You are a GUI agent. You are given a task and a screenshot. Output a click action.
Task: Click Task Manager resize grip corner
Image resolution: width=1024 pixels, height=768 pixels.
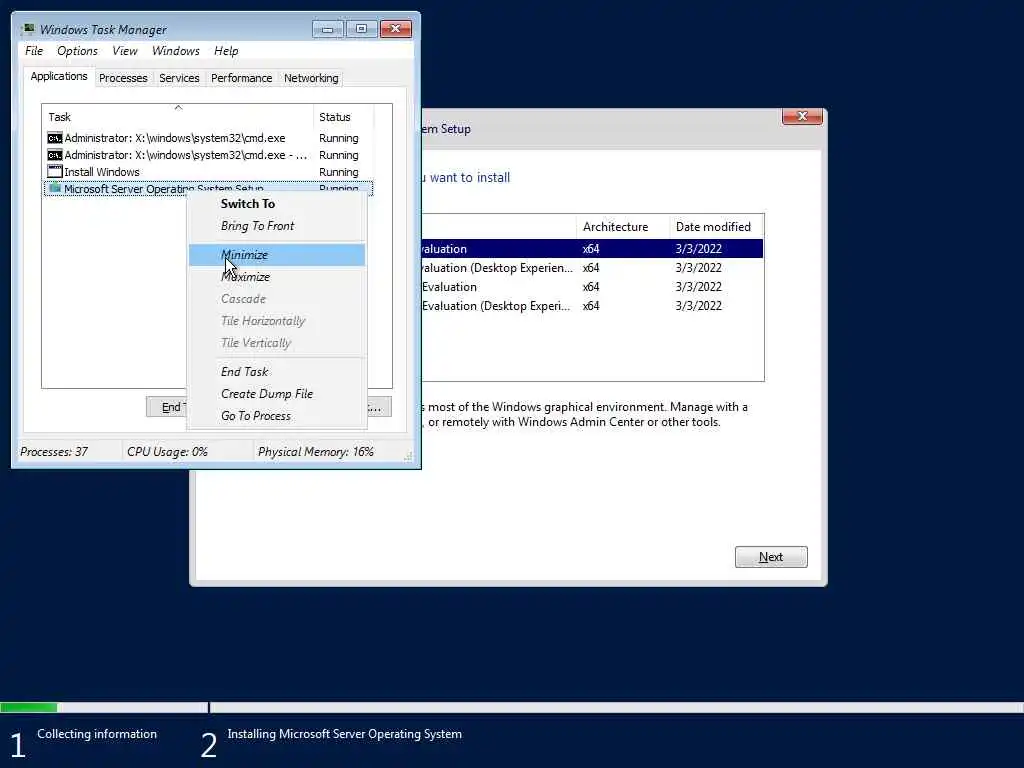(x=408, y=456)
